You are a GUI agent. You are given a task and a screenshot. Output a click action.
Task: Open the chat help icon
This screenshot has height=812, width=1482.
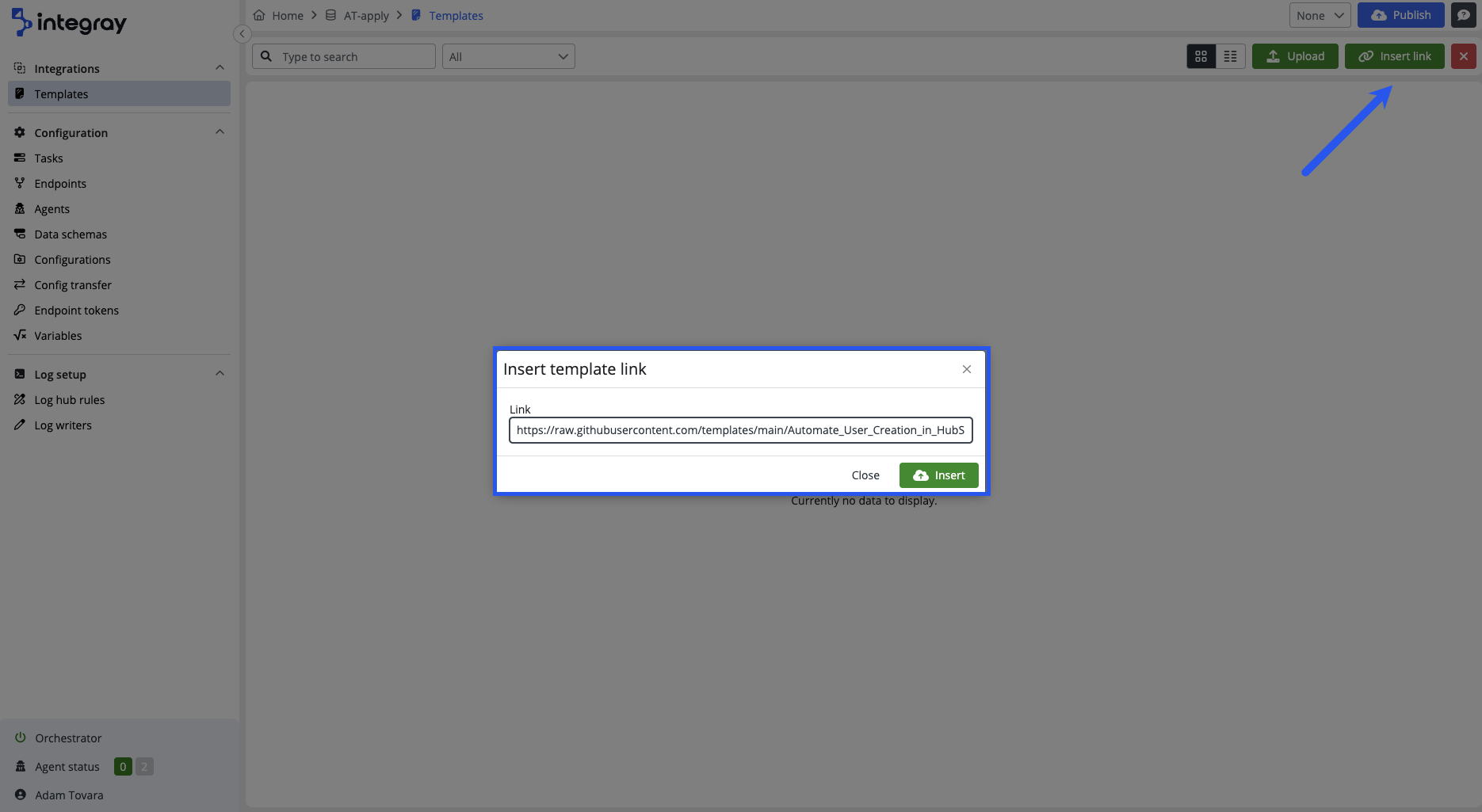click(x=1463, y=15)
